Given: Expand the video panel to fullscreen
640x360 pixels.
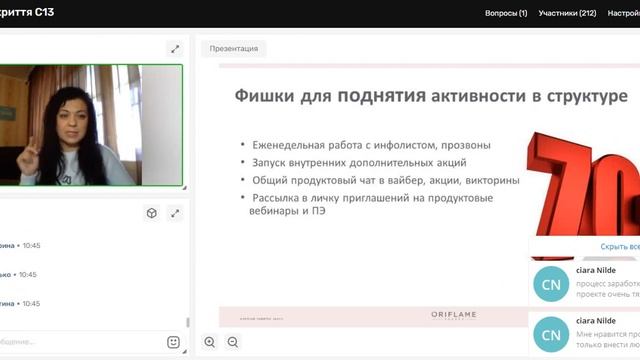Looking at the screenshot, I should (x=175, y=49).
